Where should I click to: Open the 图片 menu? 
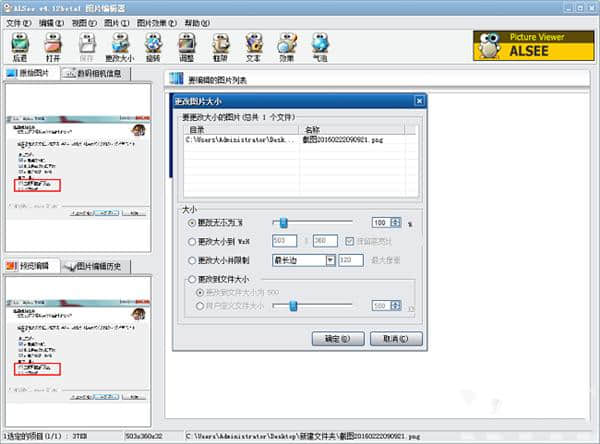coord(117,23)
